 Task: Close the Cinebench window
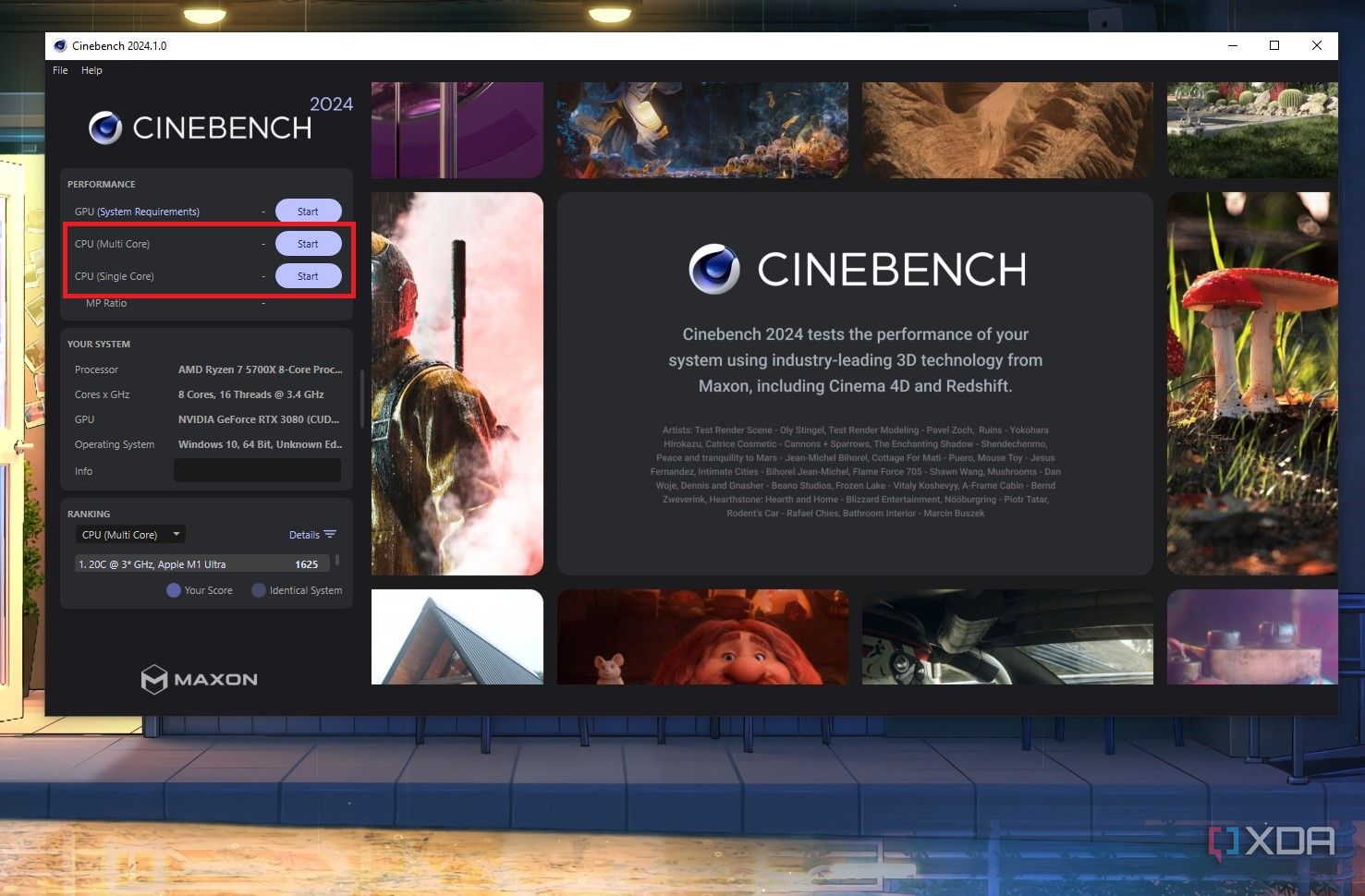(x=1317, y=45)
